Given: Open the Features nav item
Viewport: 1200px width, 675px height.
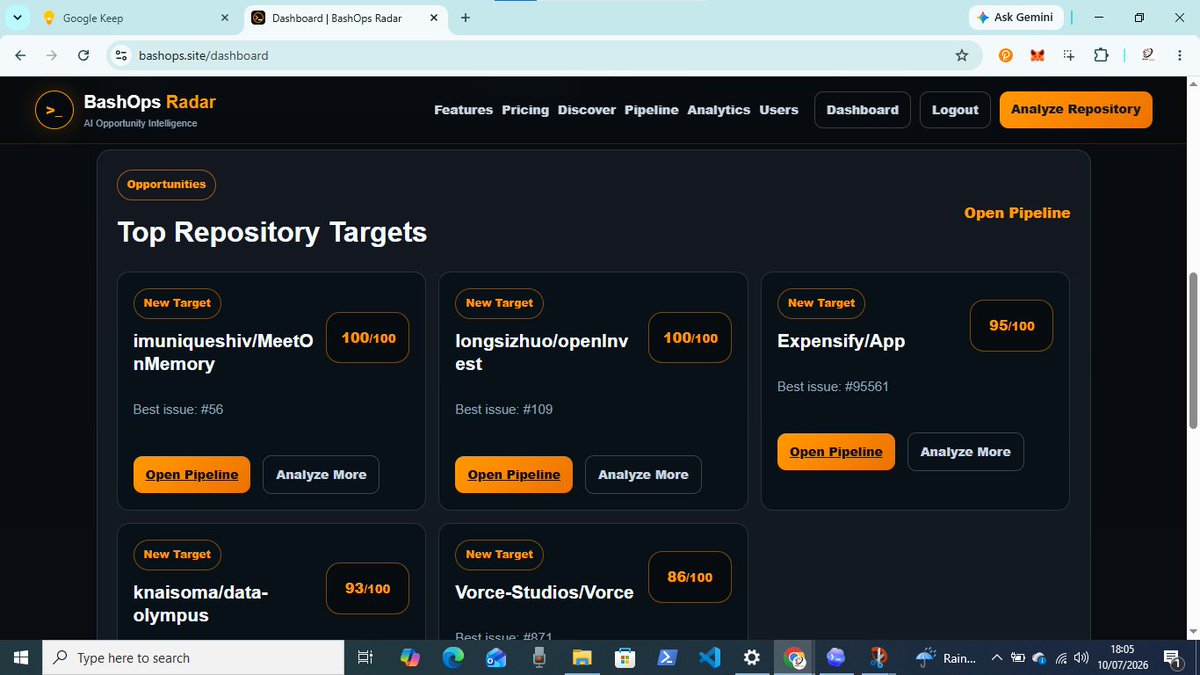Looking at the screenshot, I should point(463,110).
